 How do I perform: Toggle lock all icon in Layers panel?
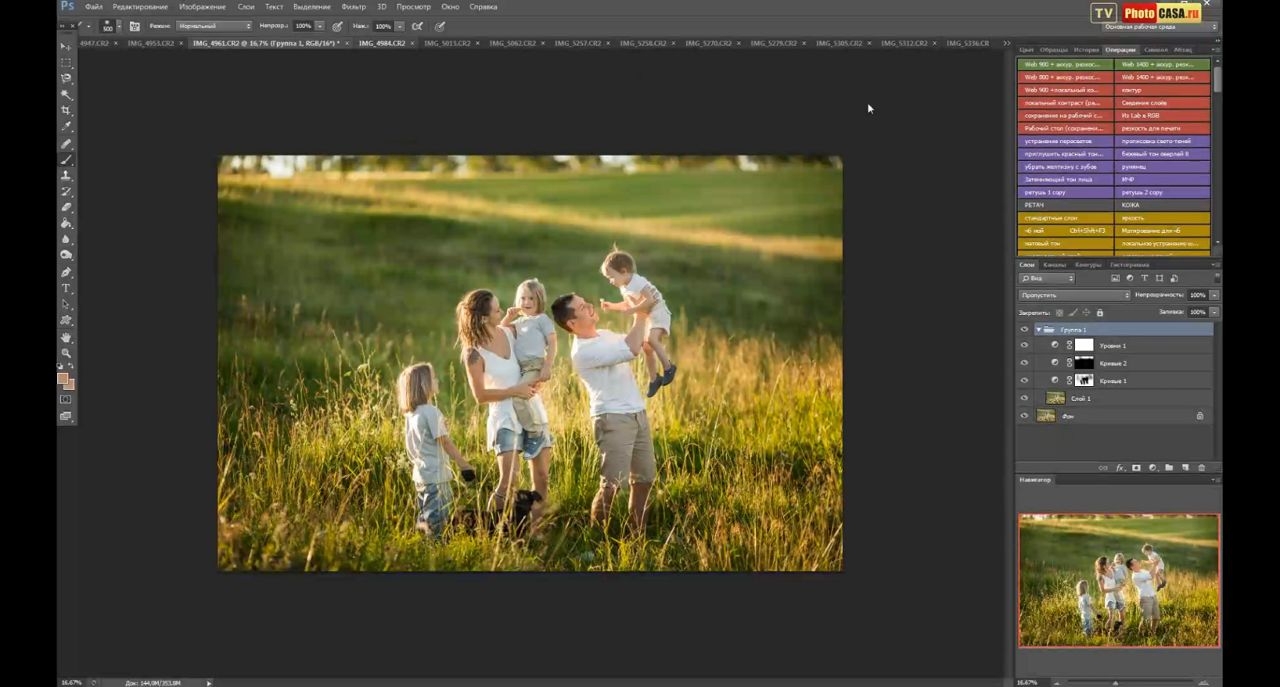click(1100, 312)
